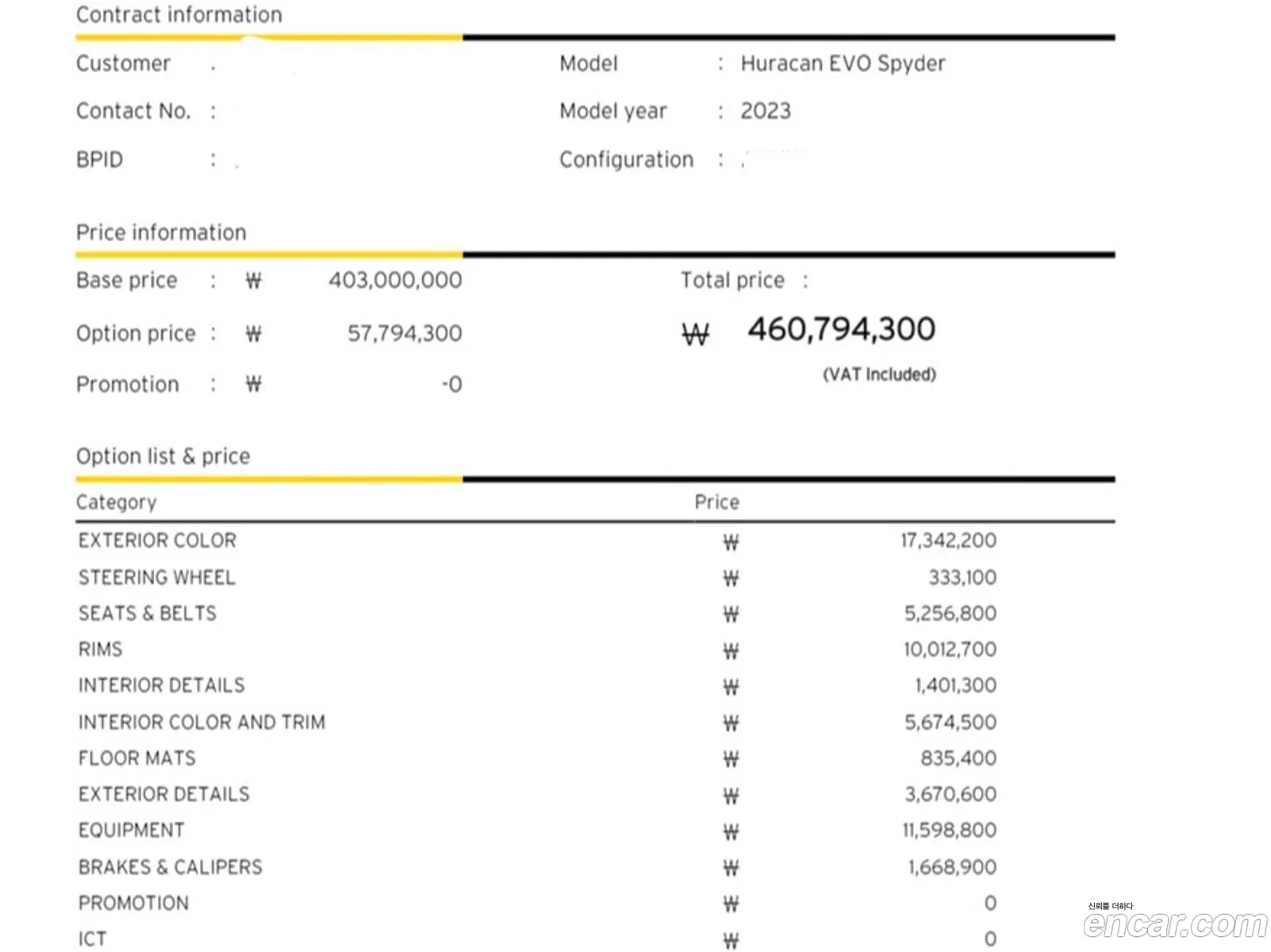Click the 'Model' label
Screen dimensions: 1271x952
point(589,63)
